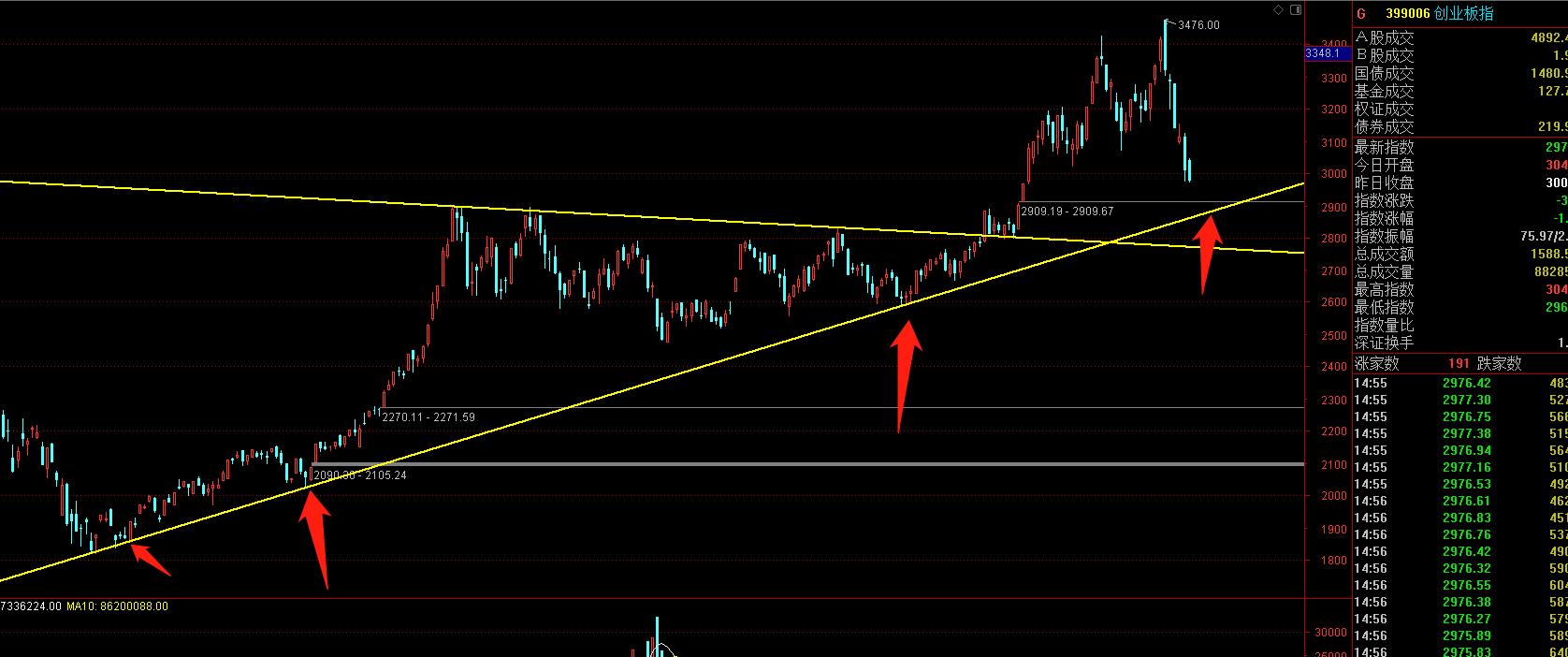Select the tick row priced 2977.16
The width and height of the screenshot is (1568, 657).
(1460, 467)
